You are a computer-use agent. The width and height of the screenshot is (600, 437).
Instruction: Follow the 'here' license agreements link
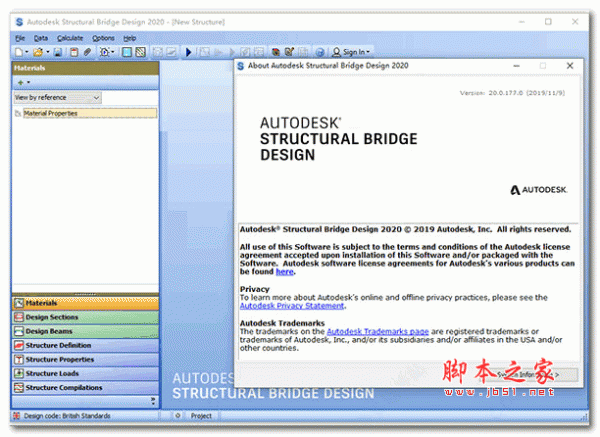(285, 272)
